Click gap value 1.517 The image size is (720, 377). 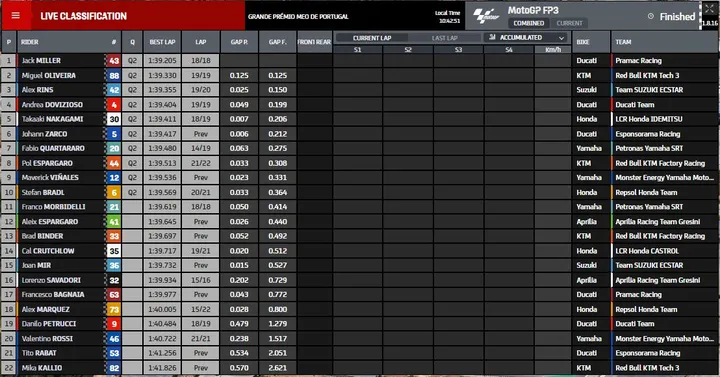[277, 338]
